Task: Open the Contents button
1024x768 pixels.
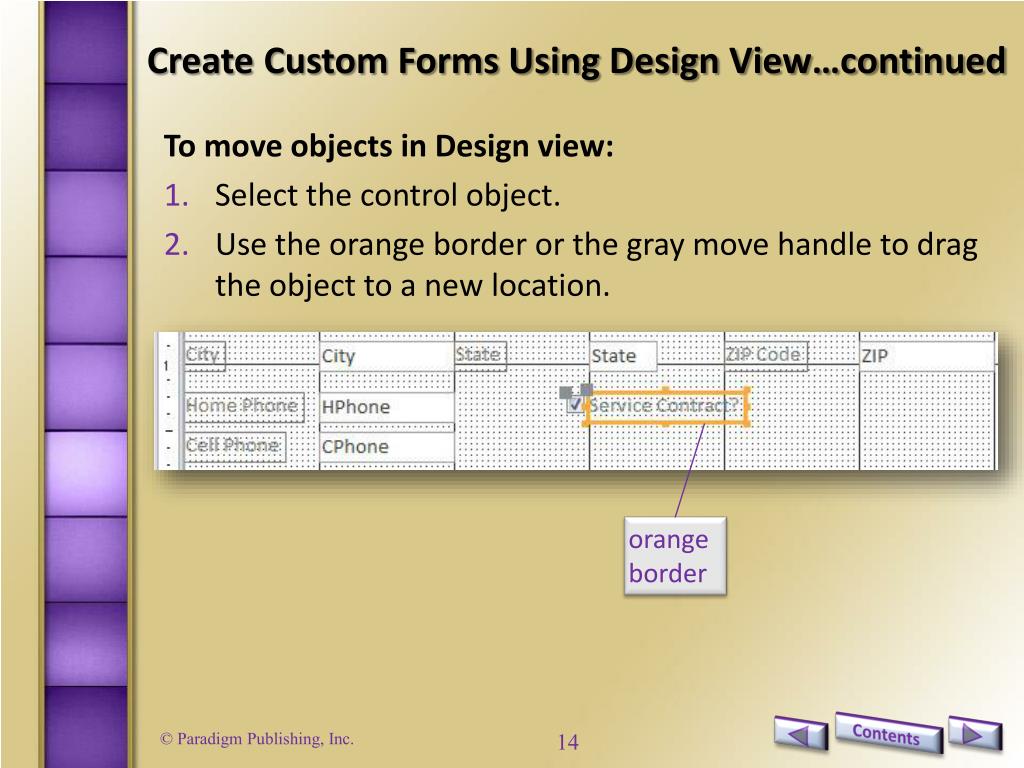Action: pos(888,733)
